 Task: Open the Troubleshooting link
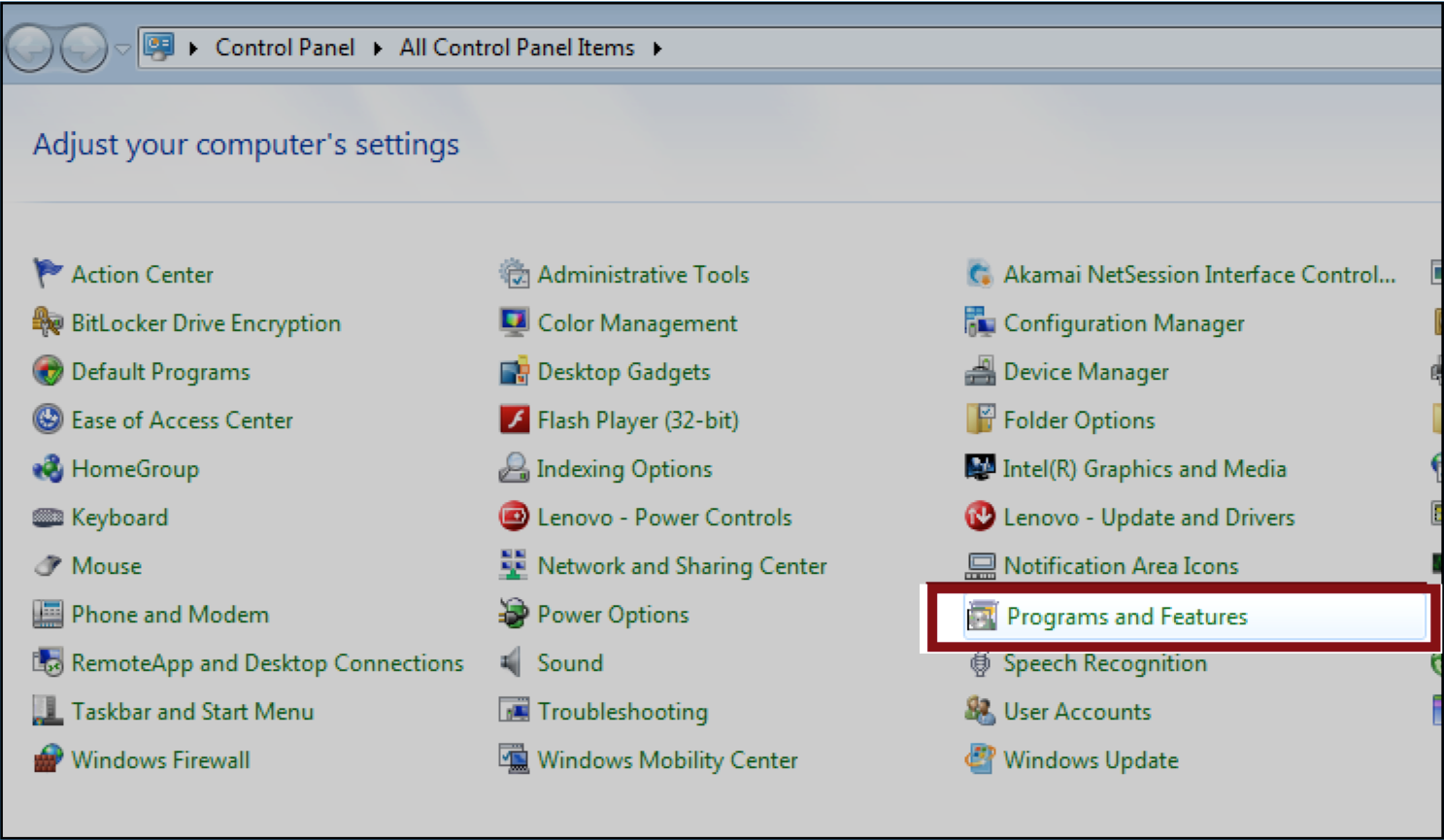622,712
